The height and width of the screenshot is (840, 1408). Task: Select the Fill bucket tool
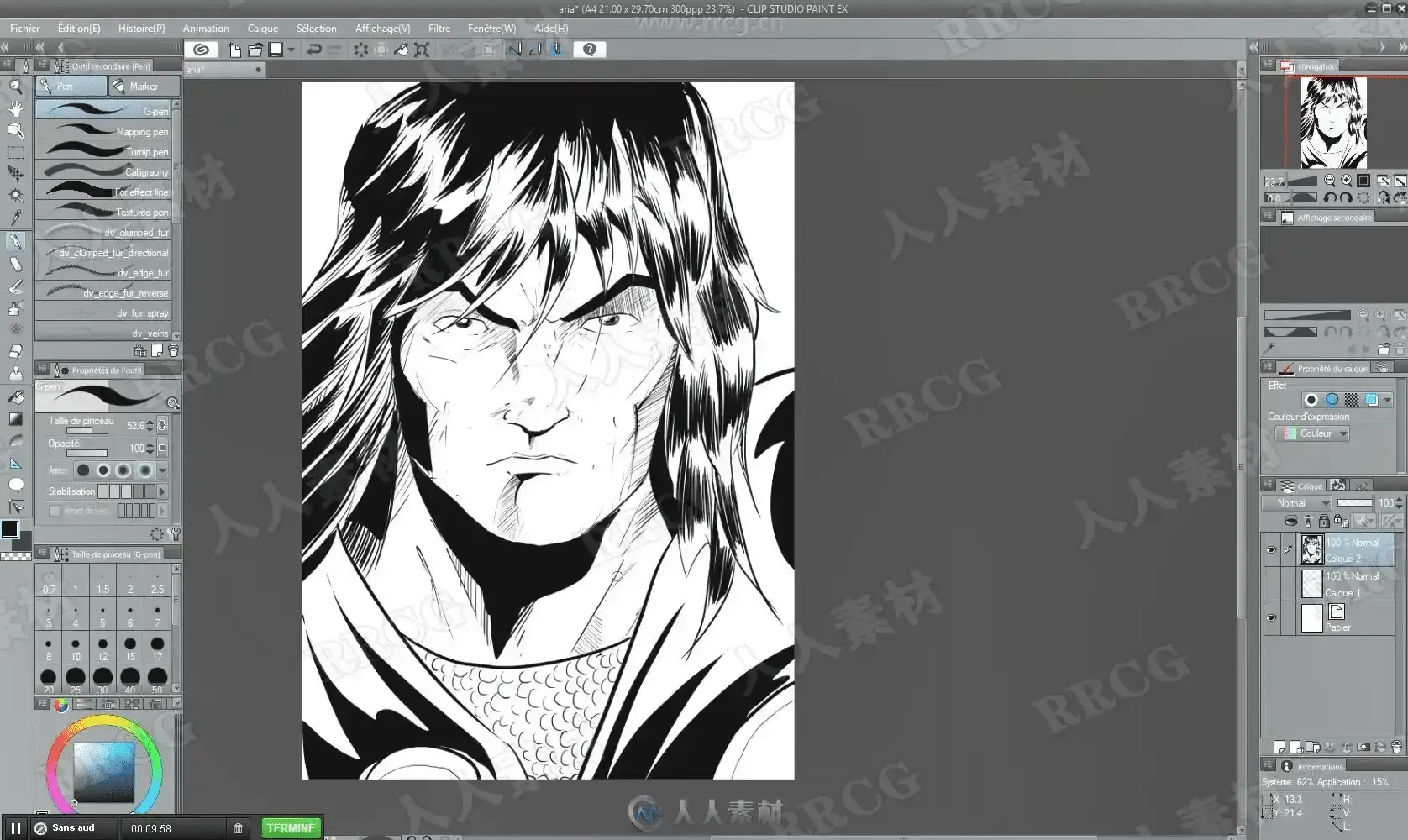pos(15,396)
